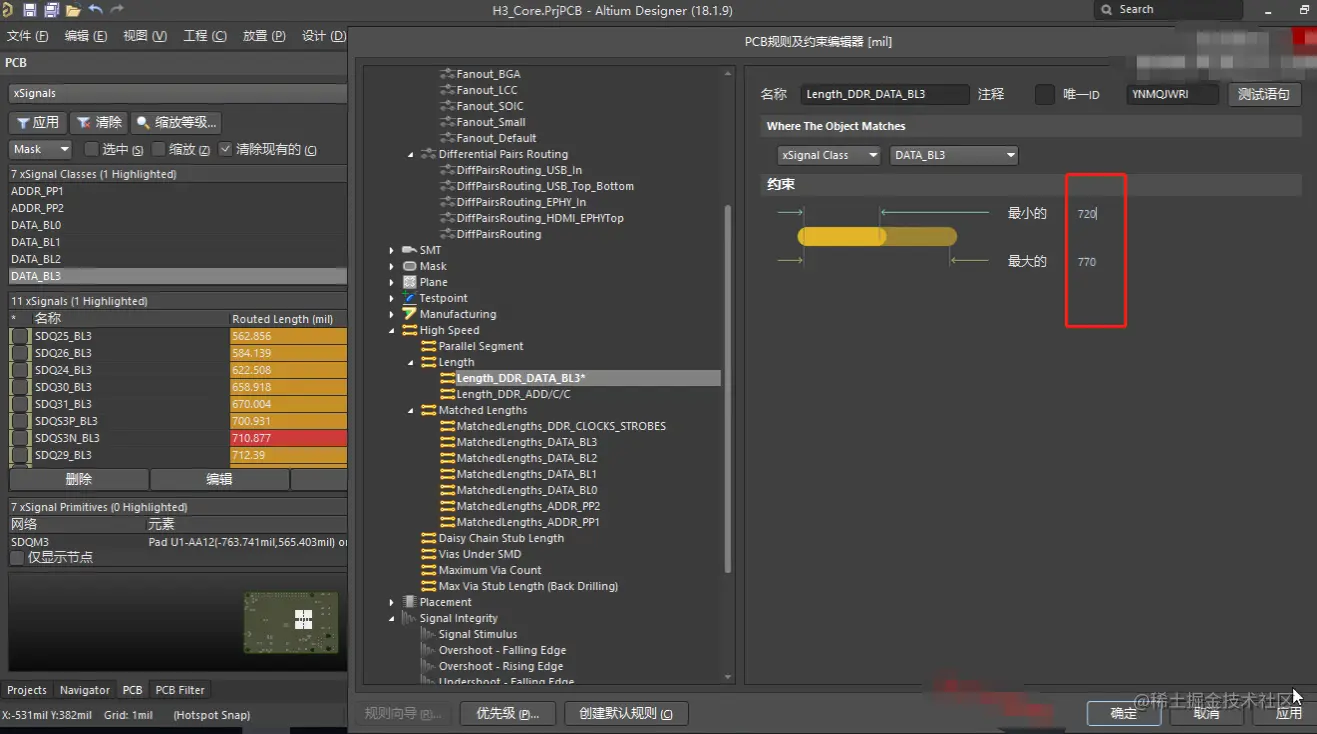This screenshot has width=1317, height=734.
Task: Check the box for SDQ31_BL3 row
Action: click(20, 404)
